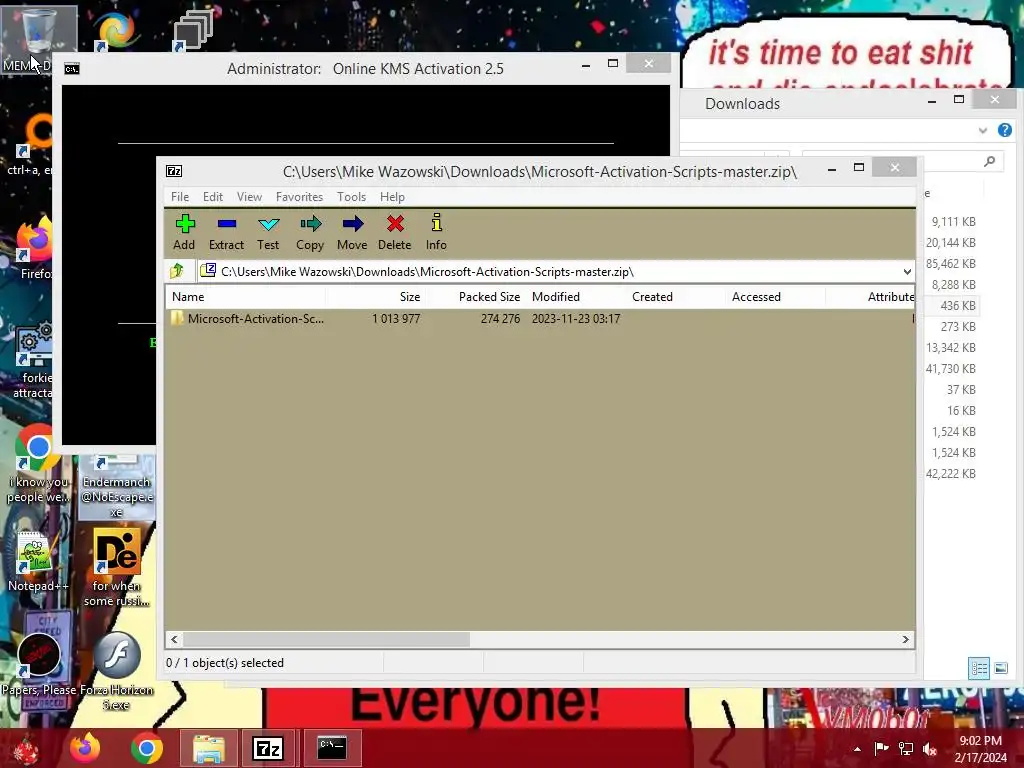Click the 274 276 packed size value
Screen dimensions: 1024x768
pos(500,319)
